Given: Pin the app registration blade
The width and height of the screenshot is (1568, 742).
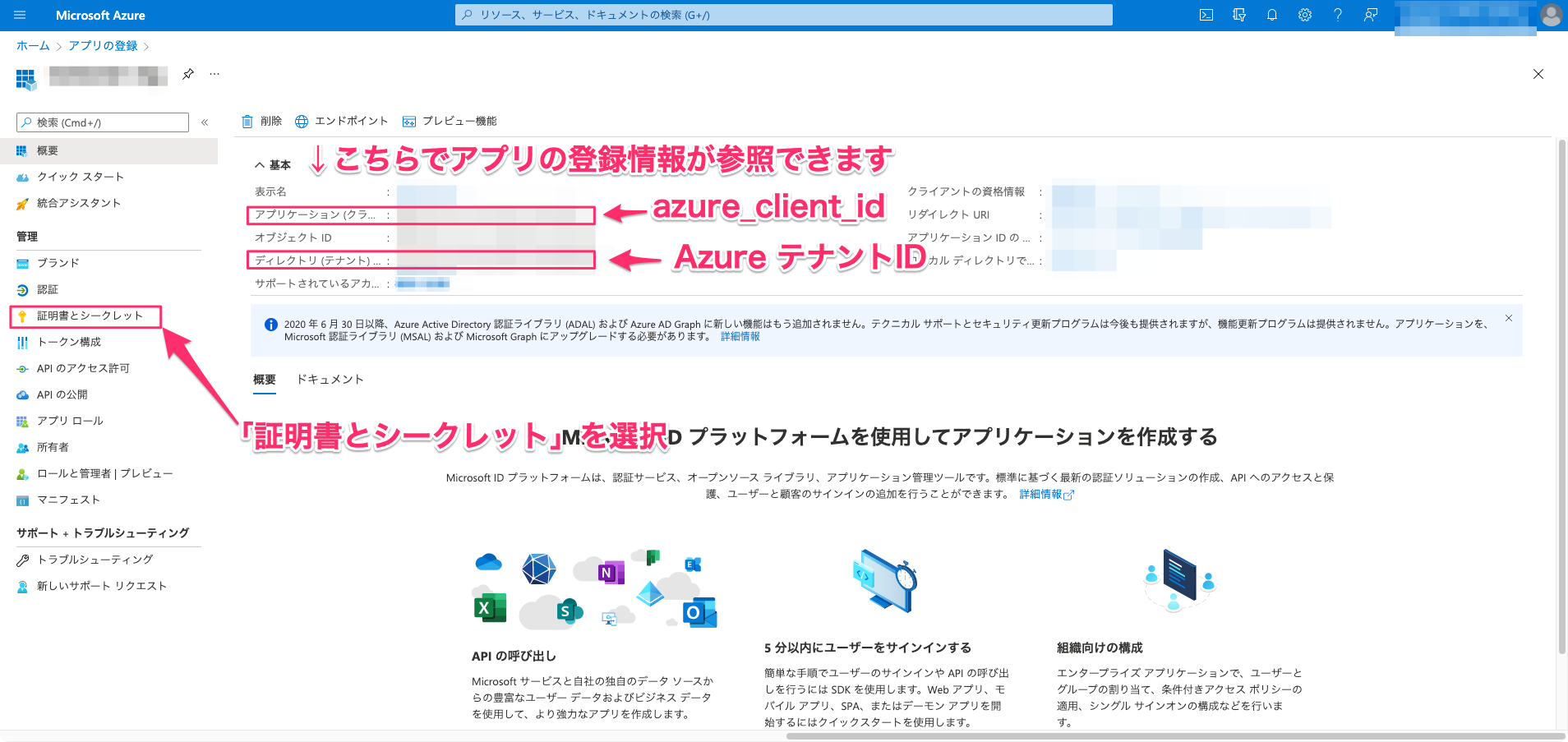Looking at the screenshot, I should pos(188,74).
